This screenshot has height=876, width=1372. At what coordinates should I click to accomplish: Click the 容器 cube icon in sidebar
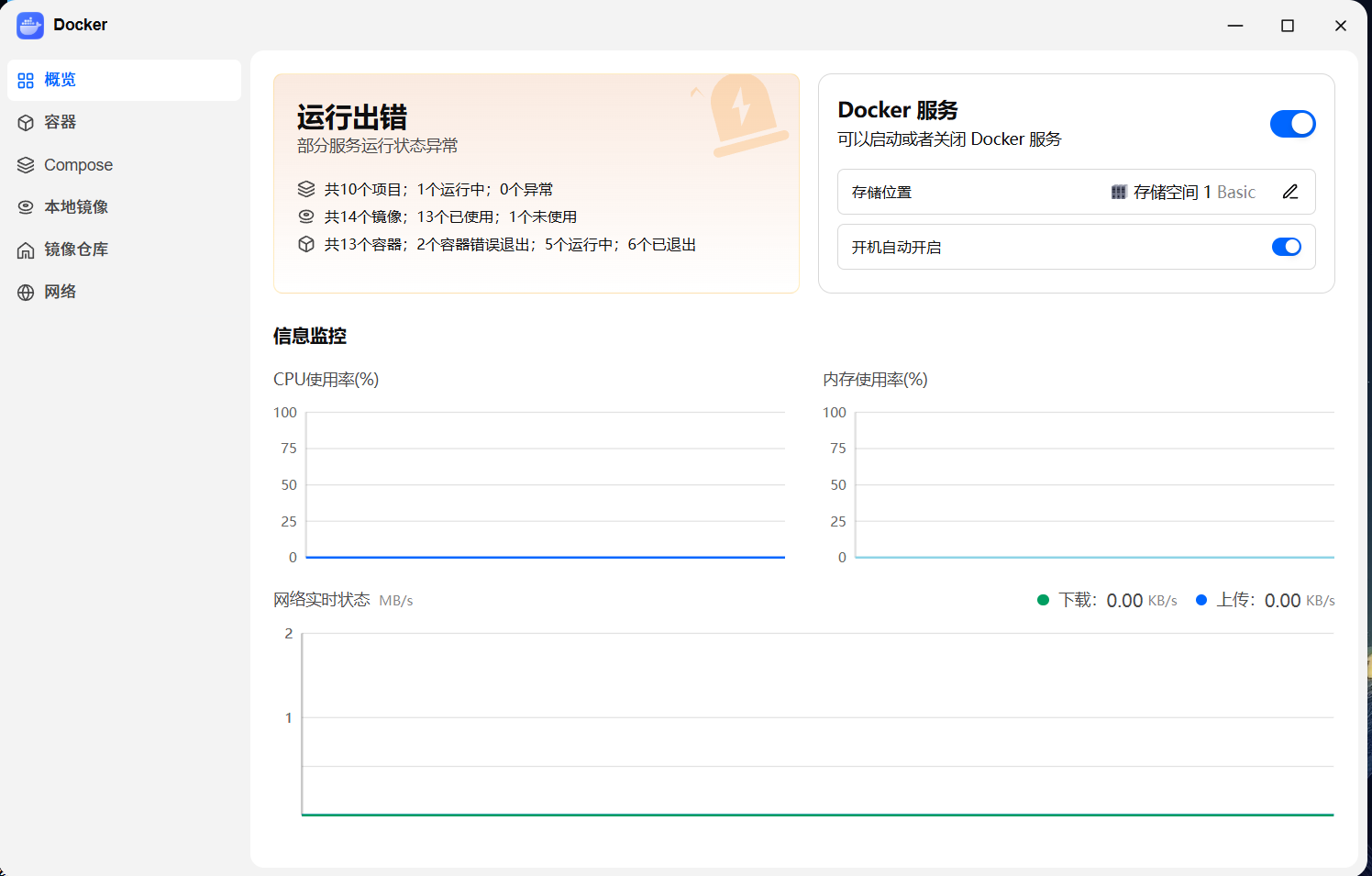point(26,123)
